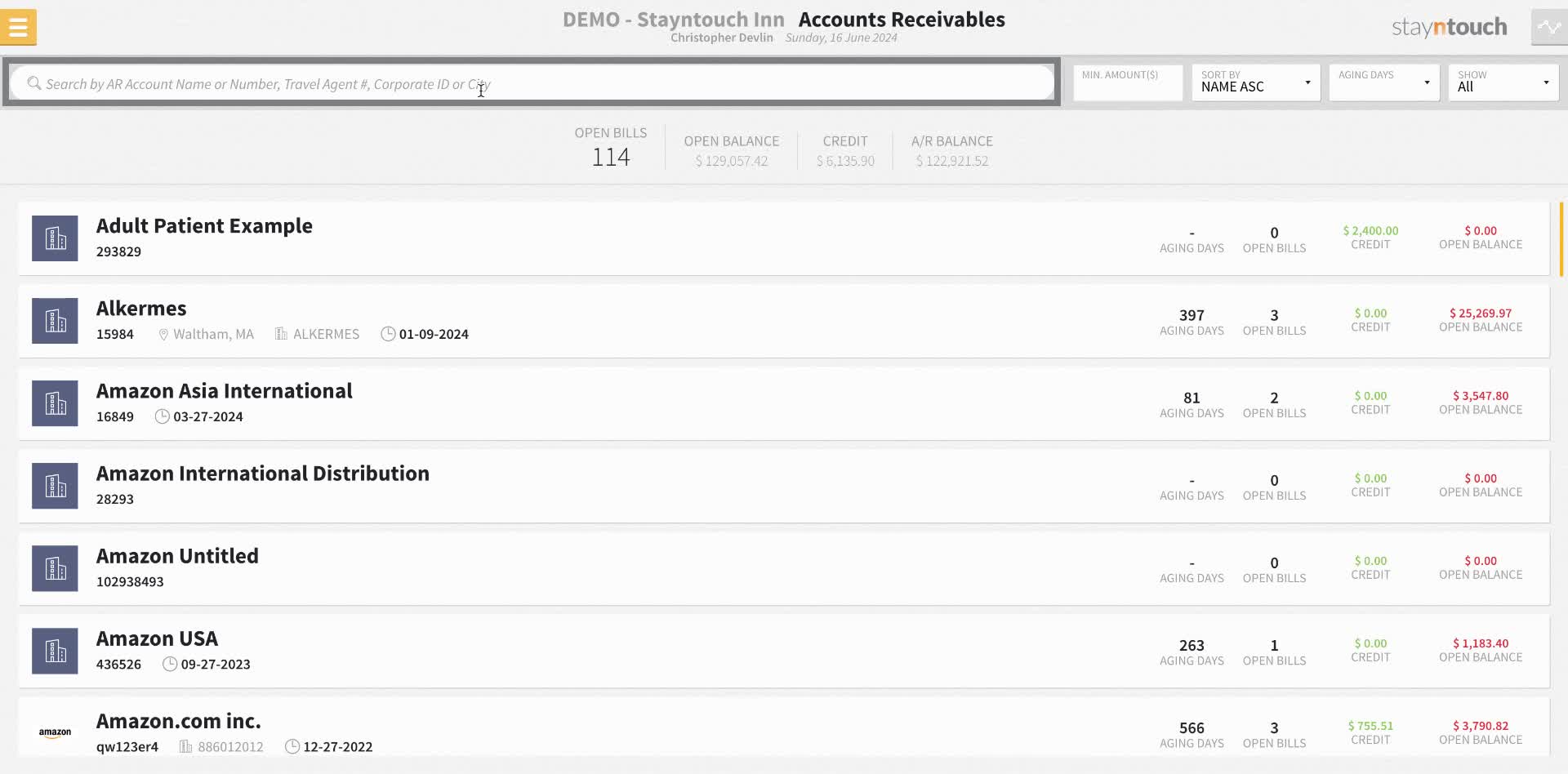Open the Amazon International Distribution account

(783, 486)
